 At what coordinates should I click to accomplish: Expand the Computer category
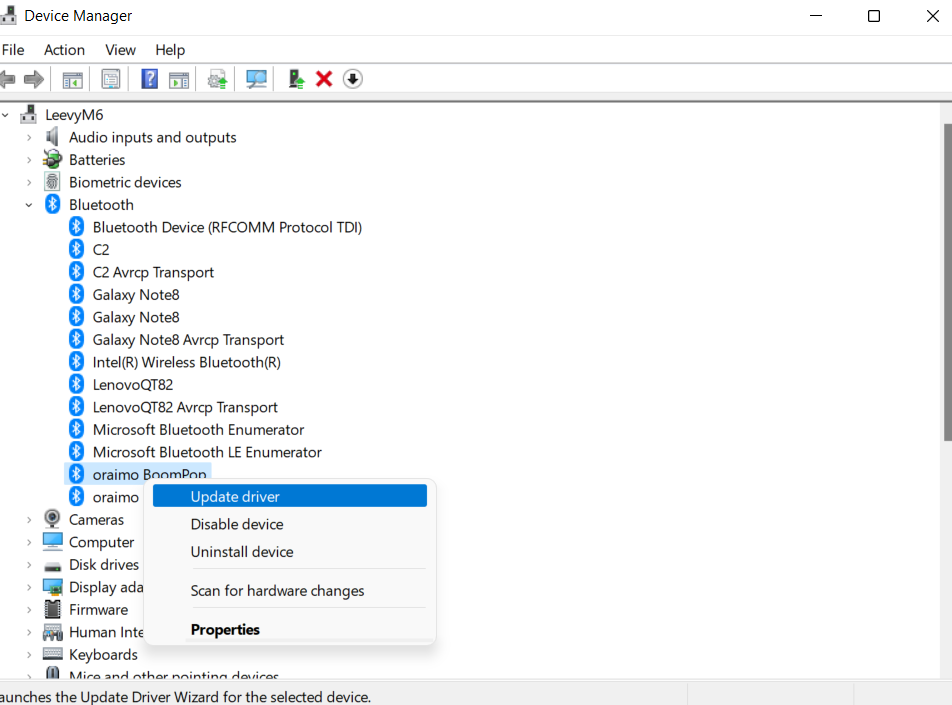(x=29, y=542)
